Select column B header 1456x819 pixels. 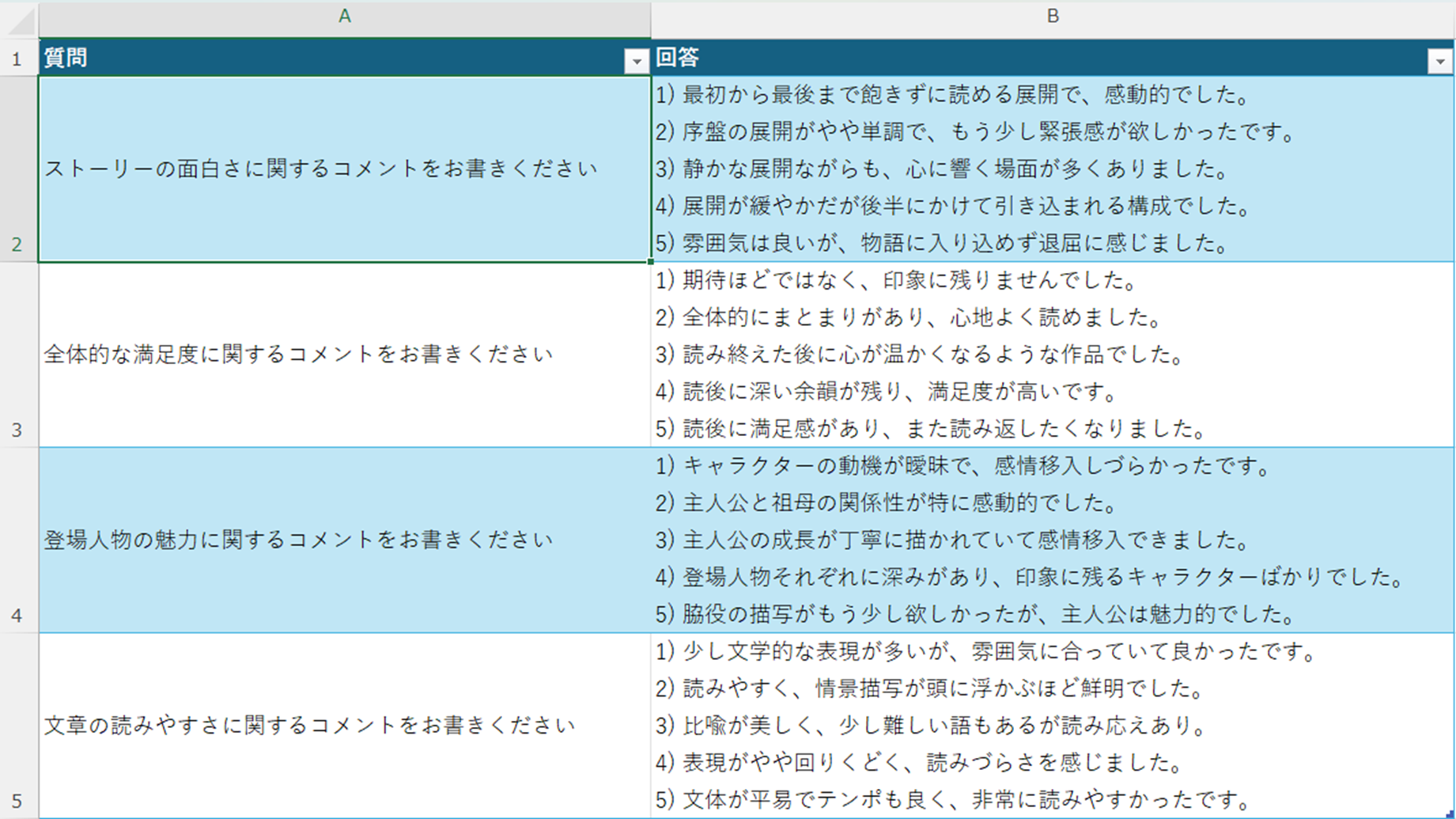coord(1052,17)
